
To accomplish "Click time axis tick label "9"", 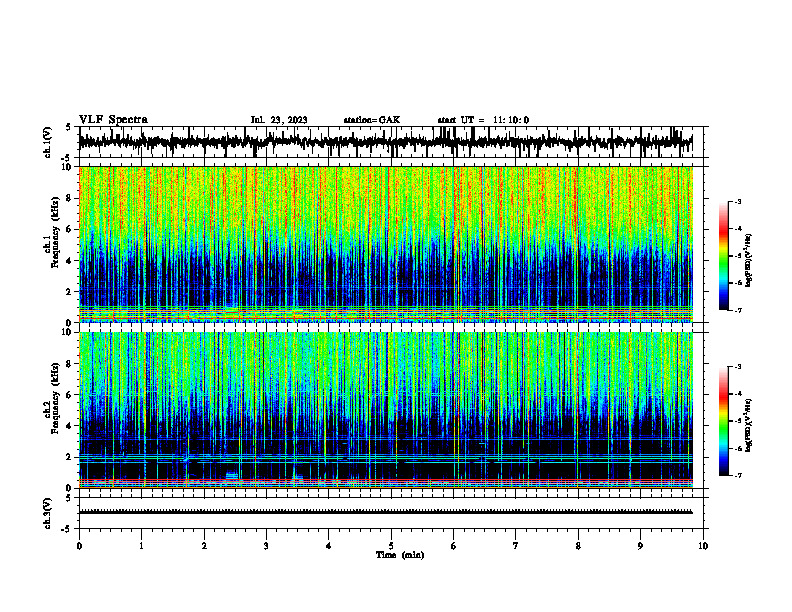I will [x=640, y=546].
